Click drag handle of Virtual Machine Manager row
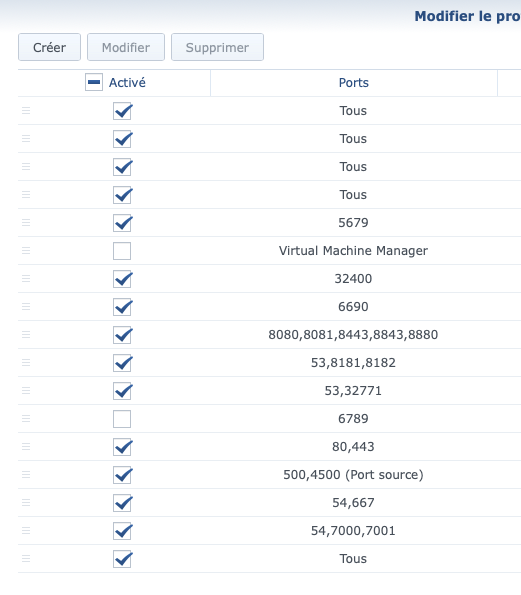Image resolution: width=521 pixels, height=595 pixels. click(26, 250)
